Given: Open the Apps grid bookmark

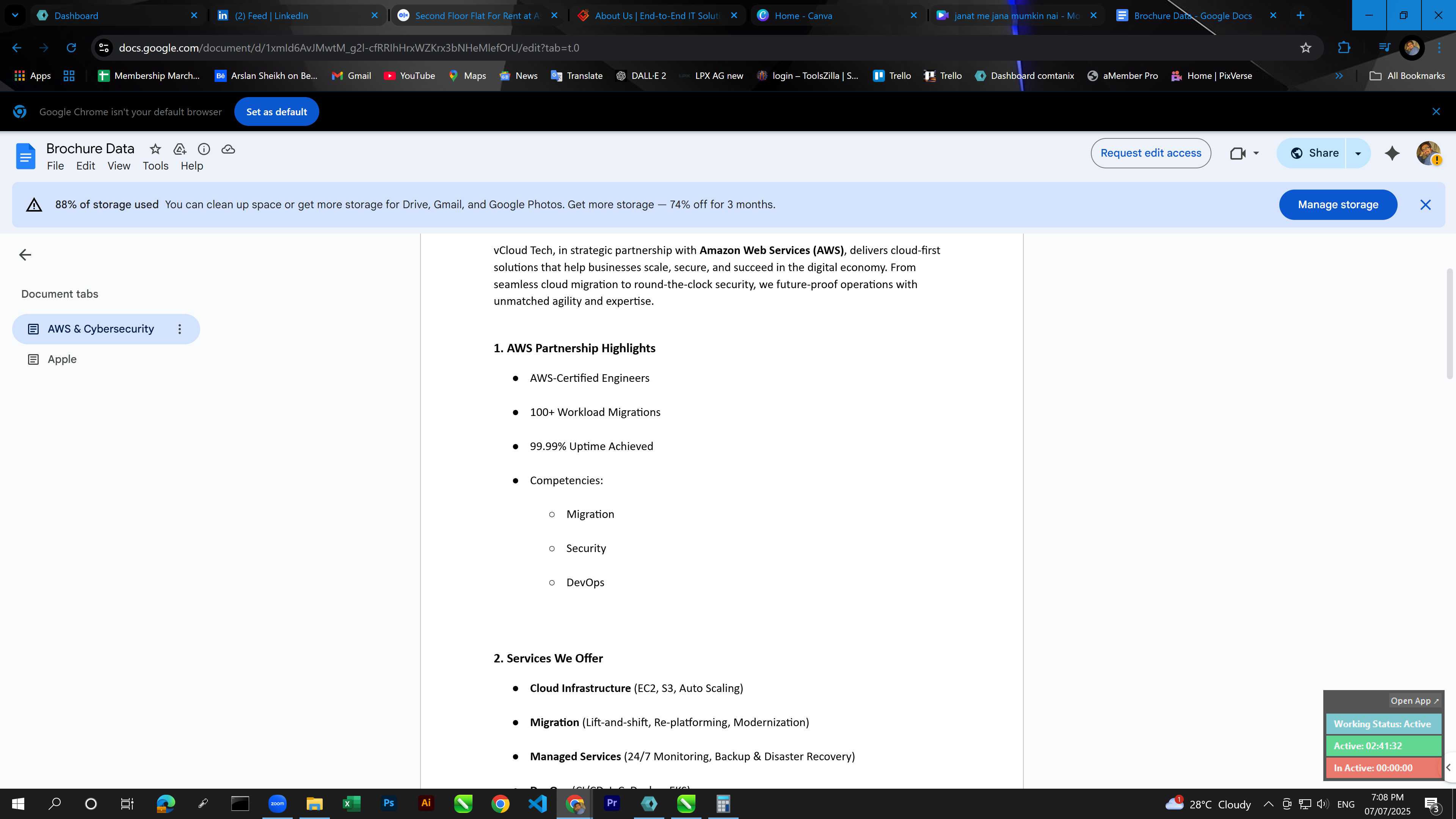Looking at the screenshot, I should pyautogui.click(x=32, y=76).
